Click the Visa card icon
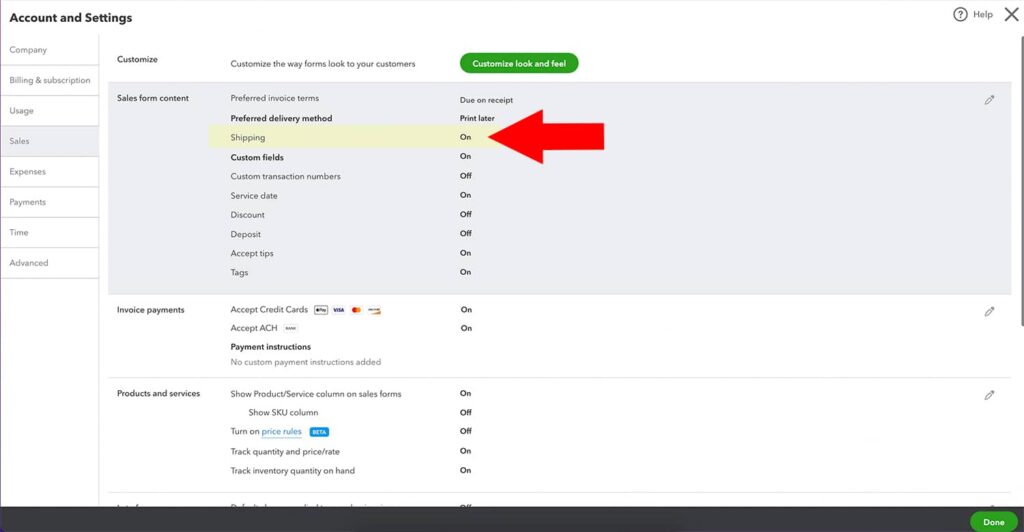This screenshot has height=532, width=1024. (x=338, y=310)
